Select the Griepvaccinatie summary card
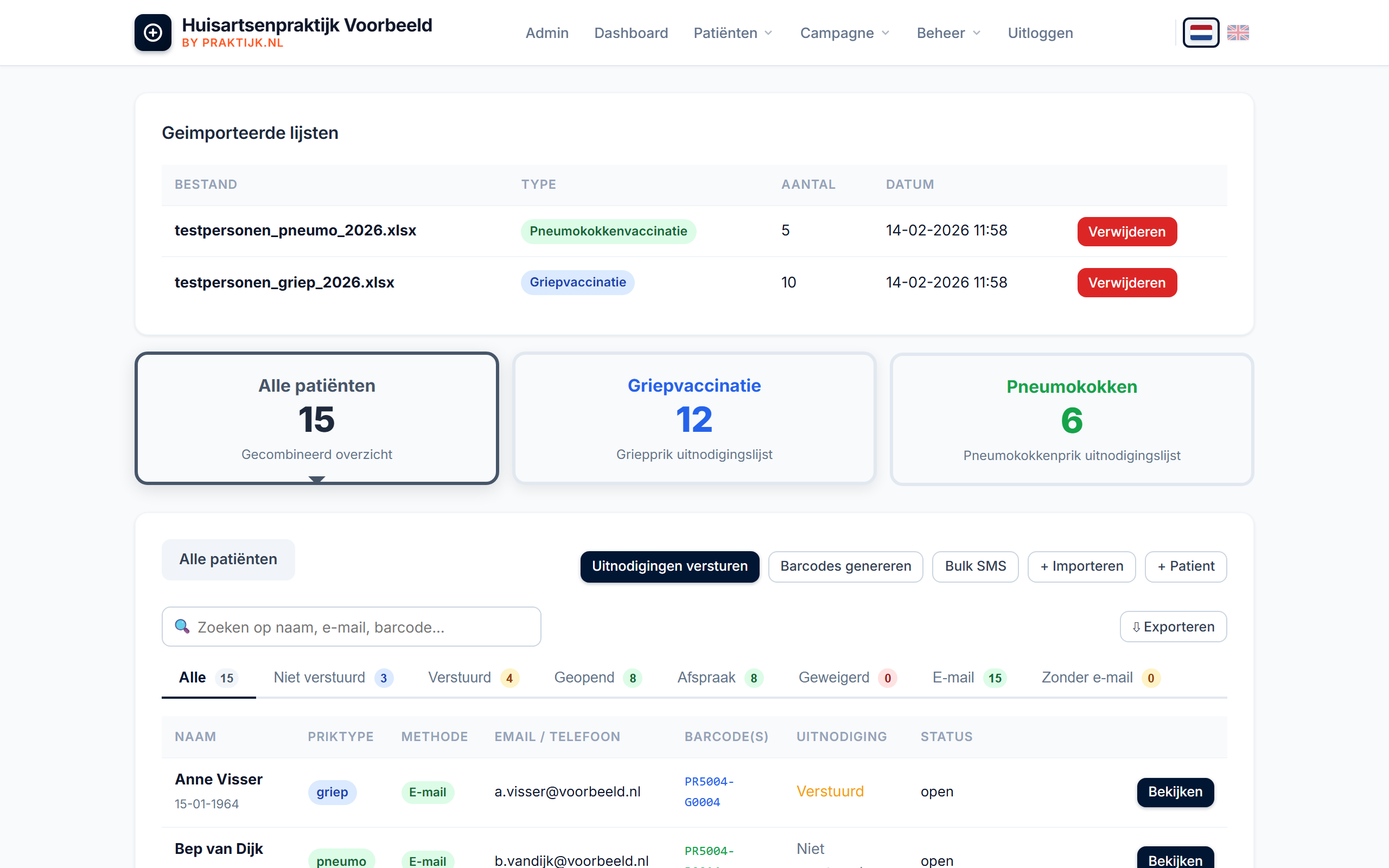The image size is (1389, 868). pos(694,418)
